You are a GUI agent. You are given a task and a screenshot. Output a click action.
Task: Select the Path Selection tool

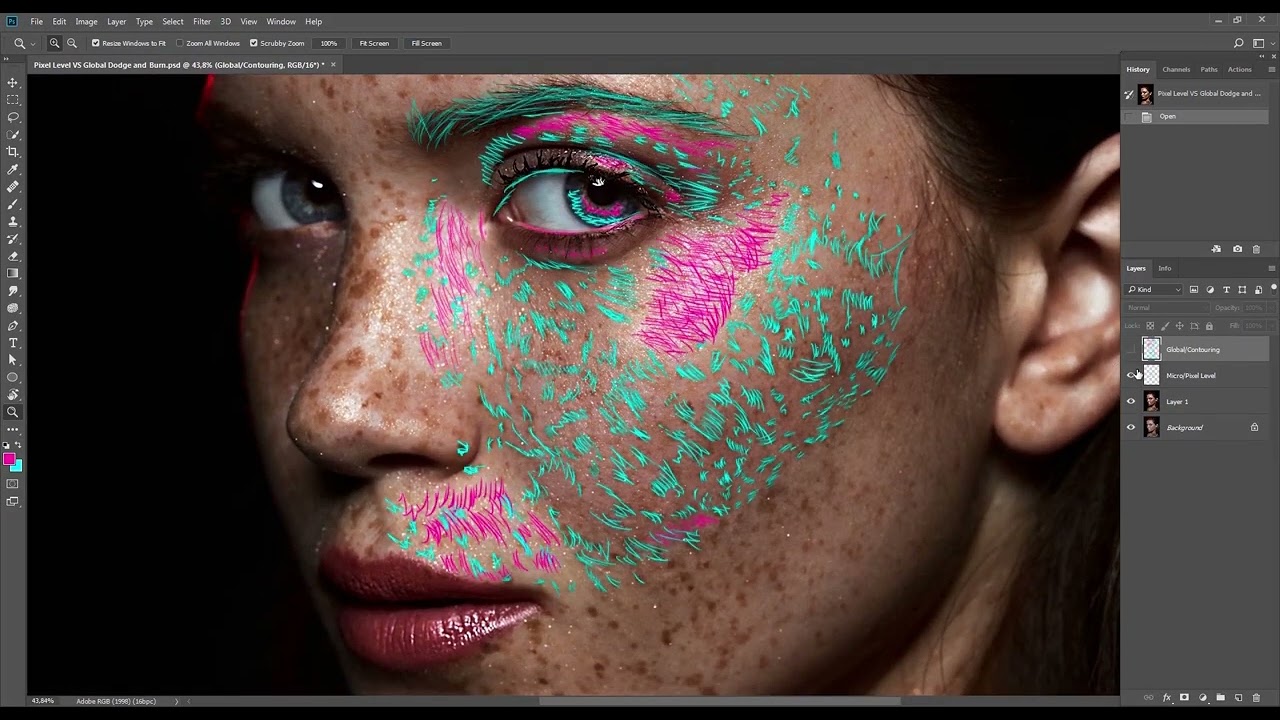[x=13, y=360]
